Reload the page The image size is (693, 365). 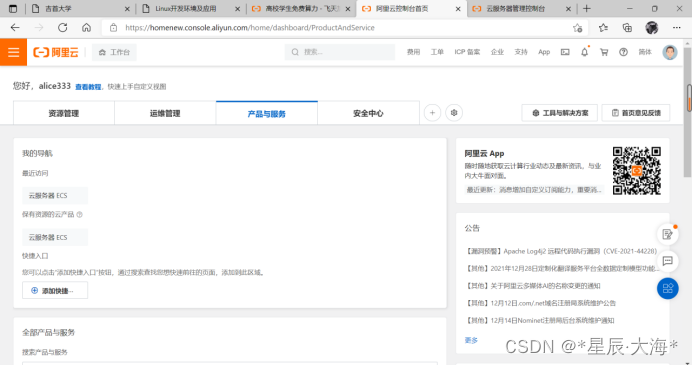62,27
